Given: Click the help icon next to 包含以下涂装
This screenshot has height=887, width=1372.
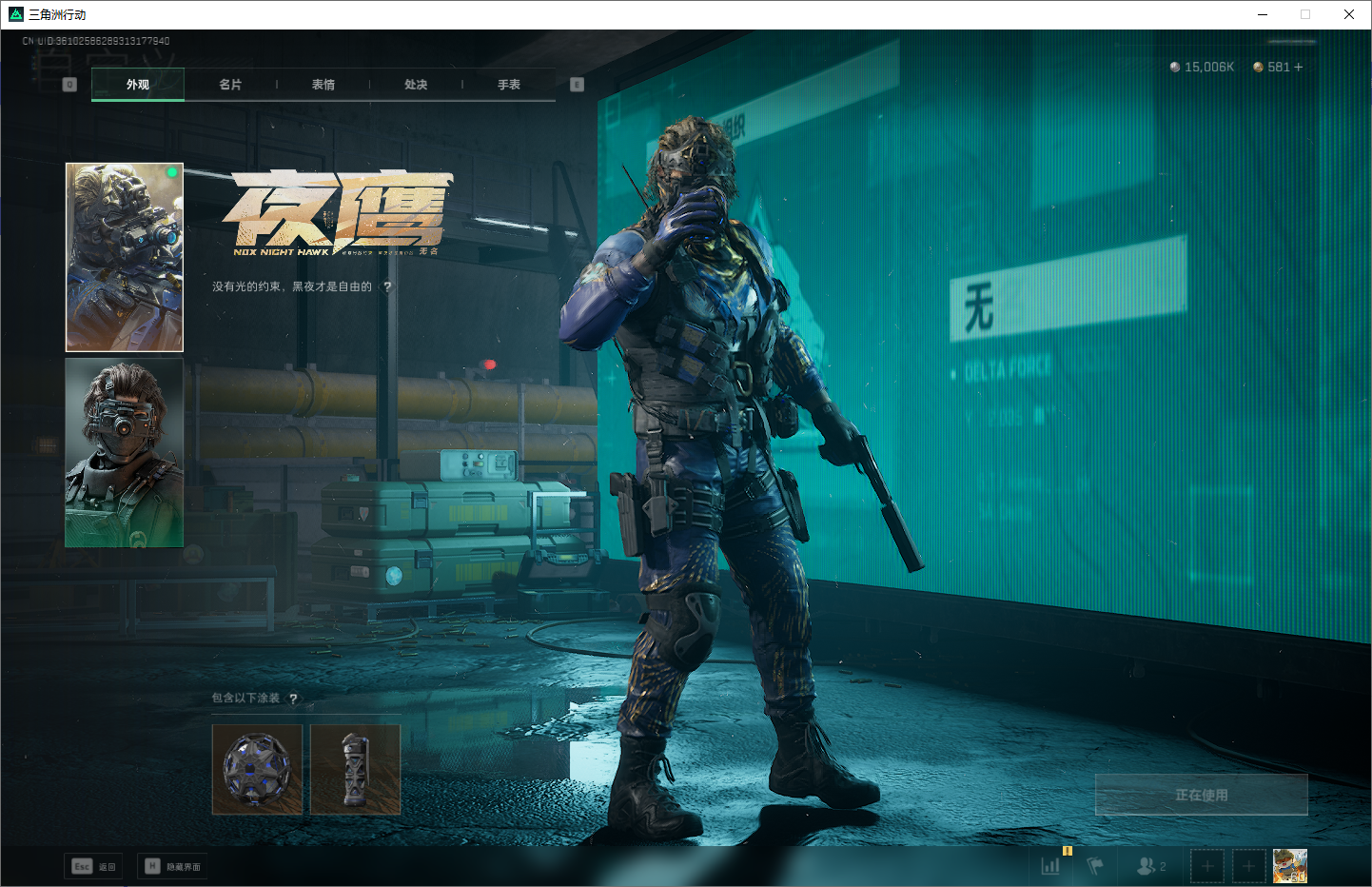Looking at the screenshot, I should pos(293,699).
